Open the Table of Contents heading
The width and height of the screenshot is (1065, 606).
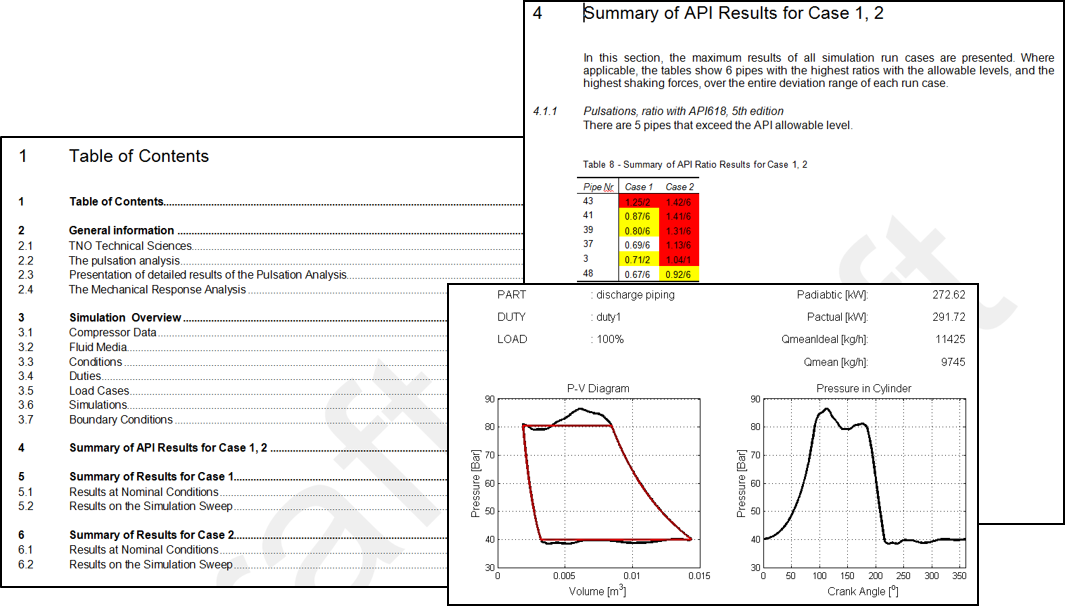pyautogui.click(x=139, y=156)
